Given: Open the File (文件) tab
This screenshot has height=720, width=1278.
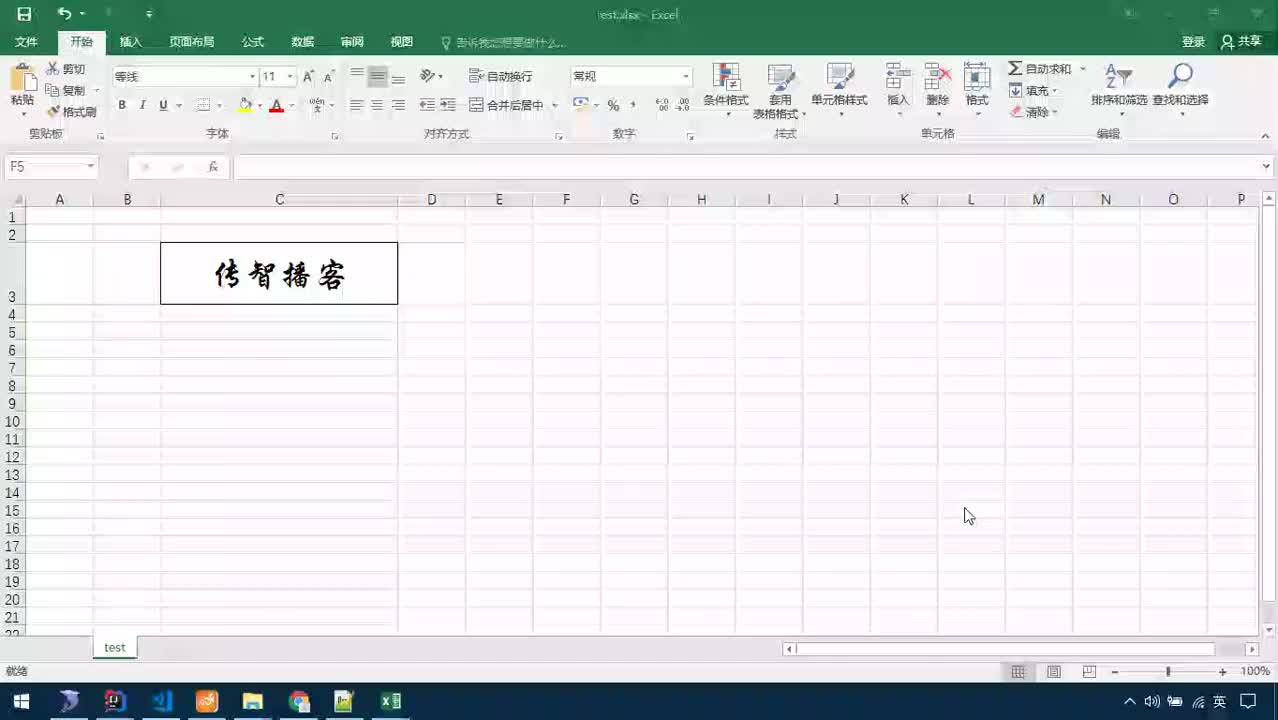Looking at the screenshot, I should point(26,42).
